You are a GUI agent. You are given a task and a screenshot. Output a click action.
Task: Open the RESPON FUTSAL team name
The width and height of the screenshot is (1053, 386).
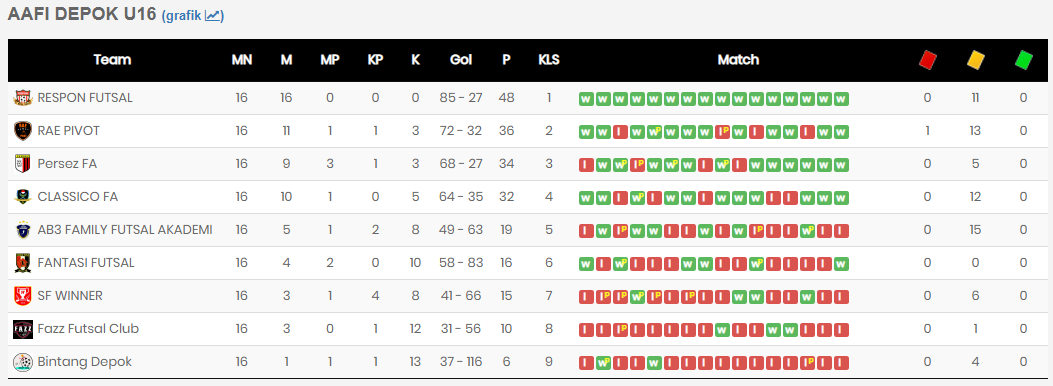coord(85,98)
